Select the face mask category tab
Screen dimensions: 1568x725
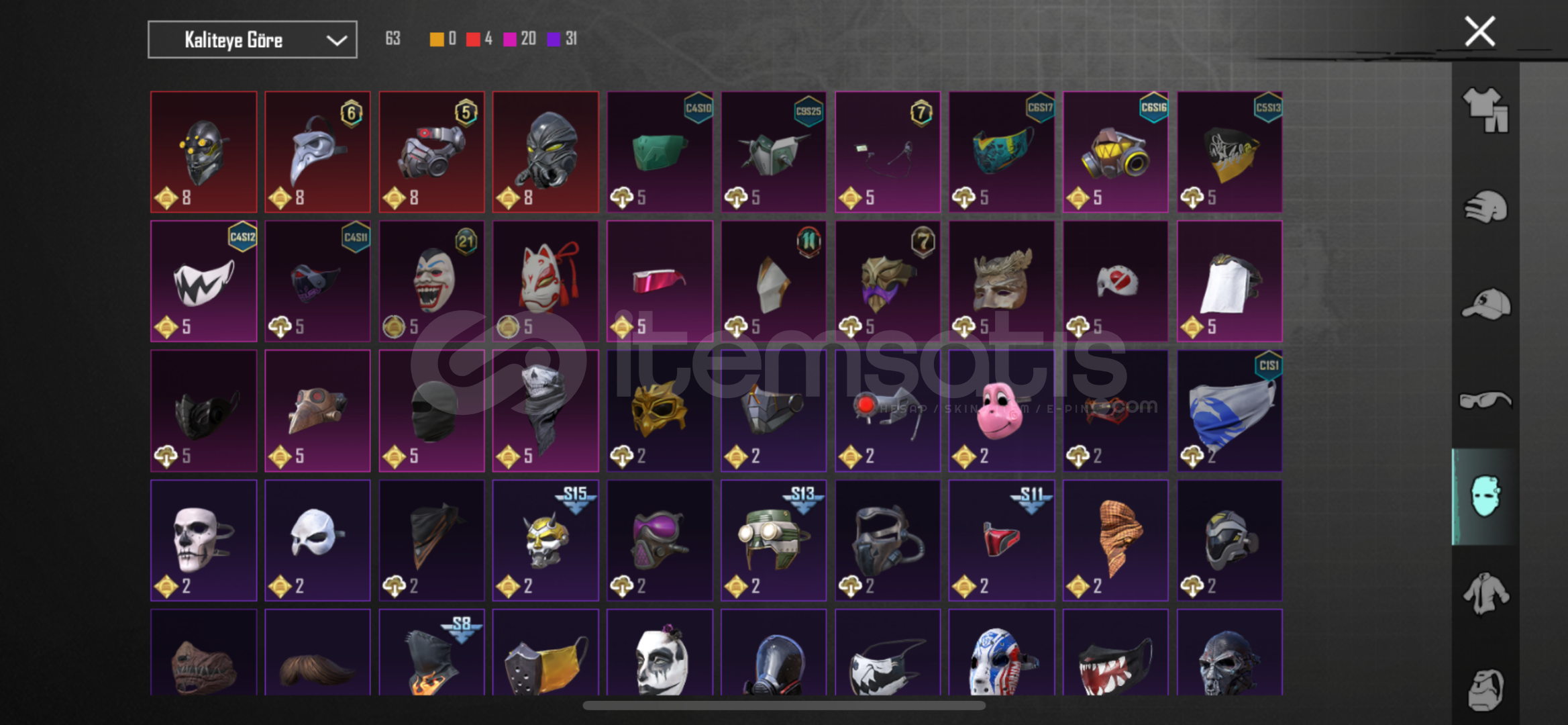pyautogui.click(x=1485, y=497)
